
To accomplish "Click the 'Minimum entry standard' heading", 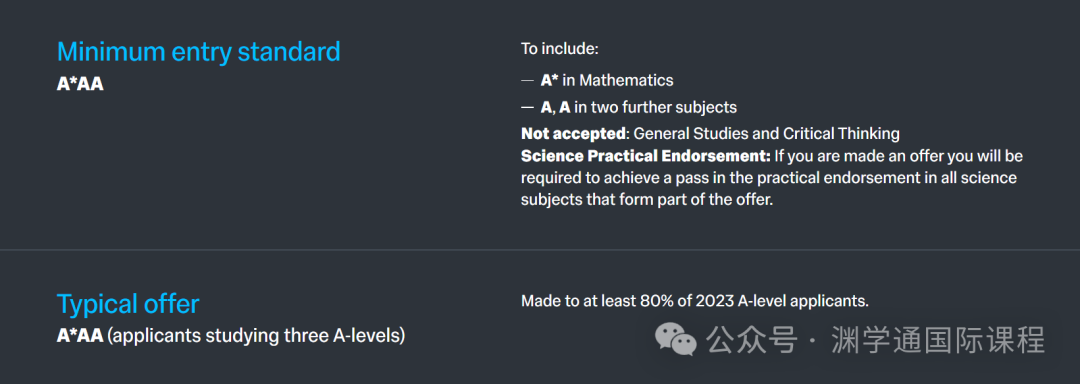I will coord(198,52).
